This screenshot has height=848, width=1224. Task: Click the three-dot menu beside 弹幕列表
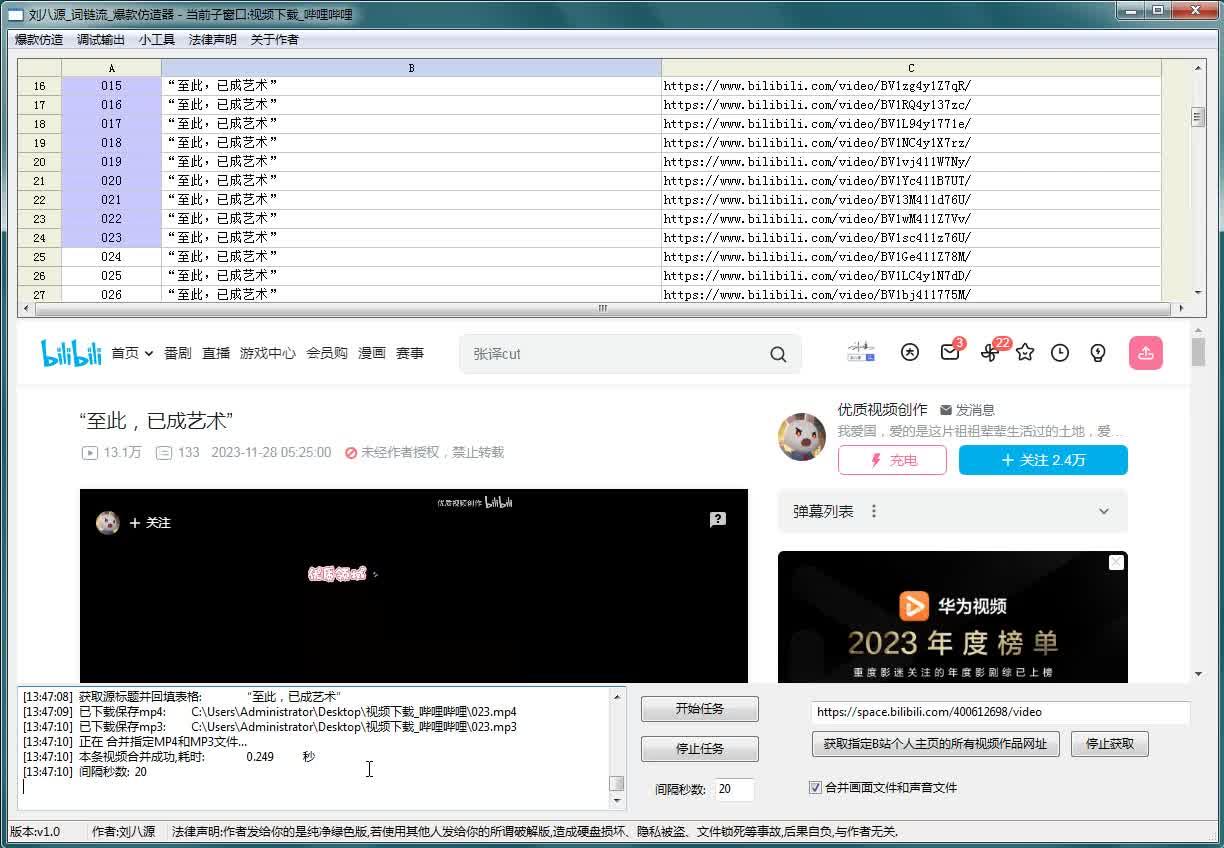[873, 511]
